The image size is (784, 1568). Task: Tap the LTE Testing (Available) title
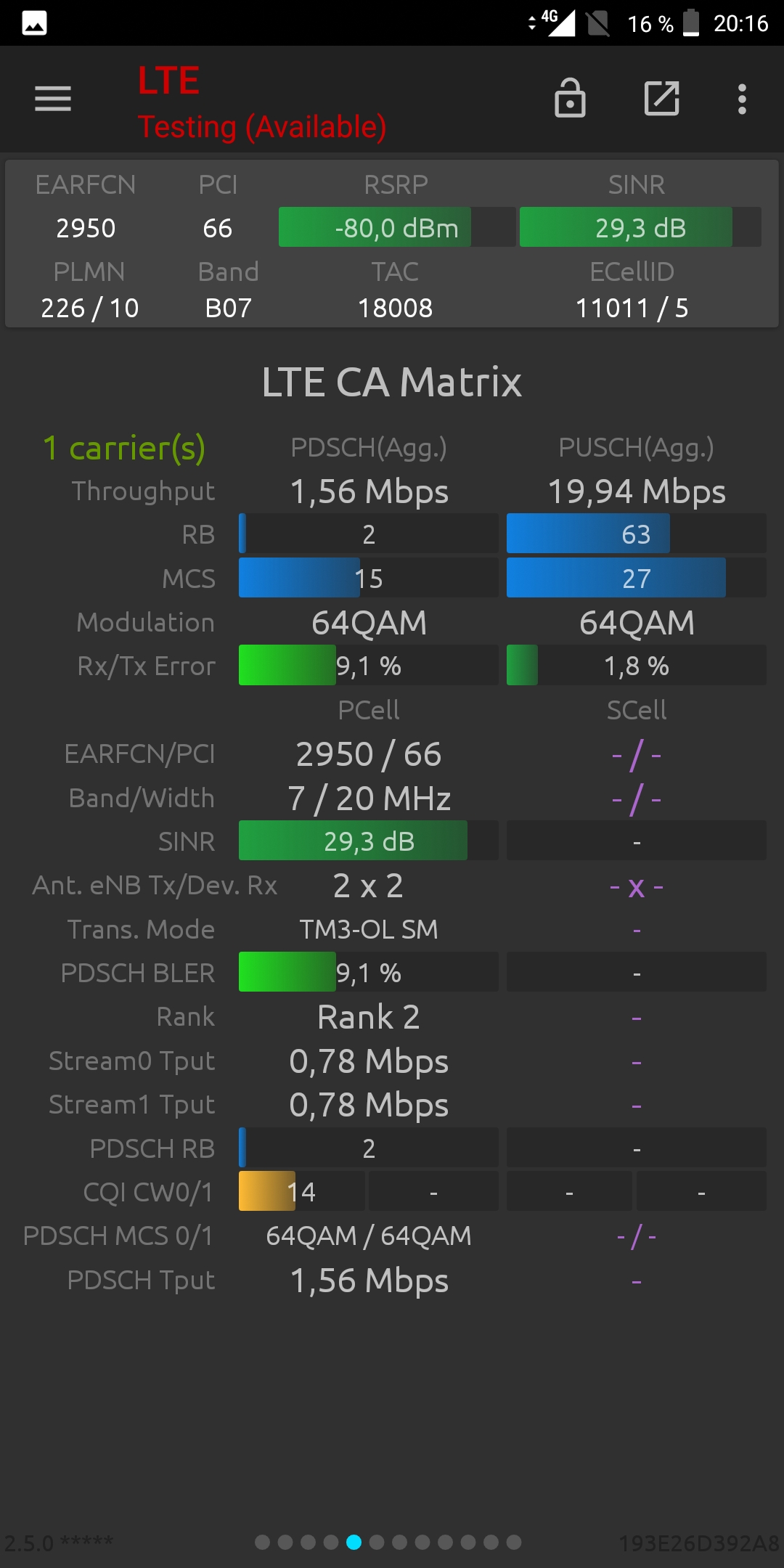(x=262, y=103)
